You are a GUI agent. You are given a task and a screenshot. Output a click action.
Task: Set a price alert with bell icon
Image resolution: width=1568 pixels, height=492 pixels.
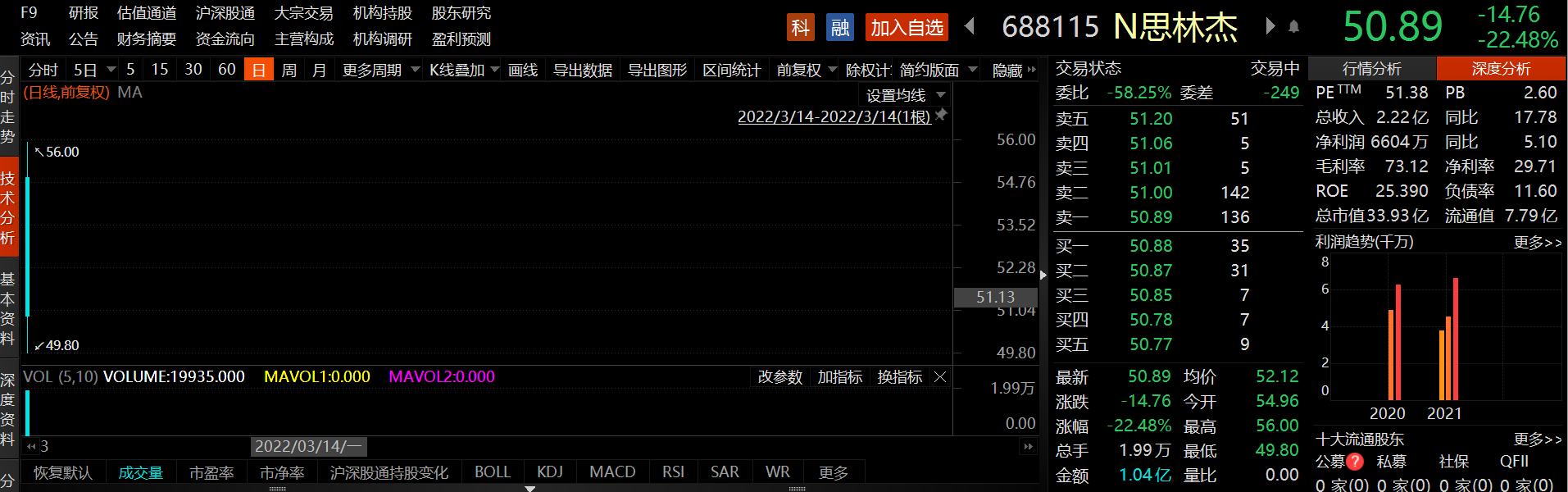click(1294, 26)
